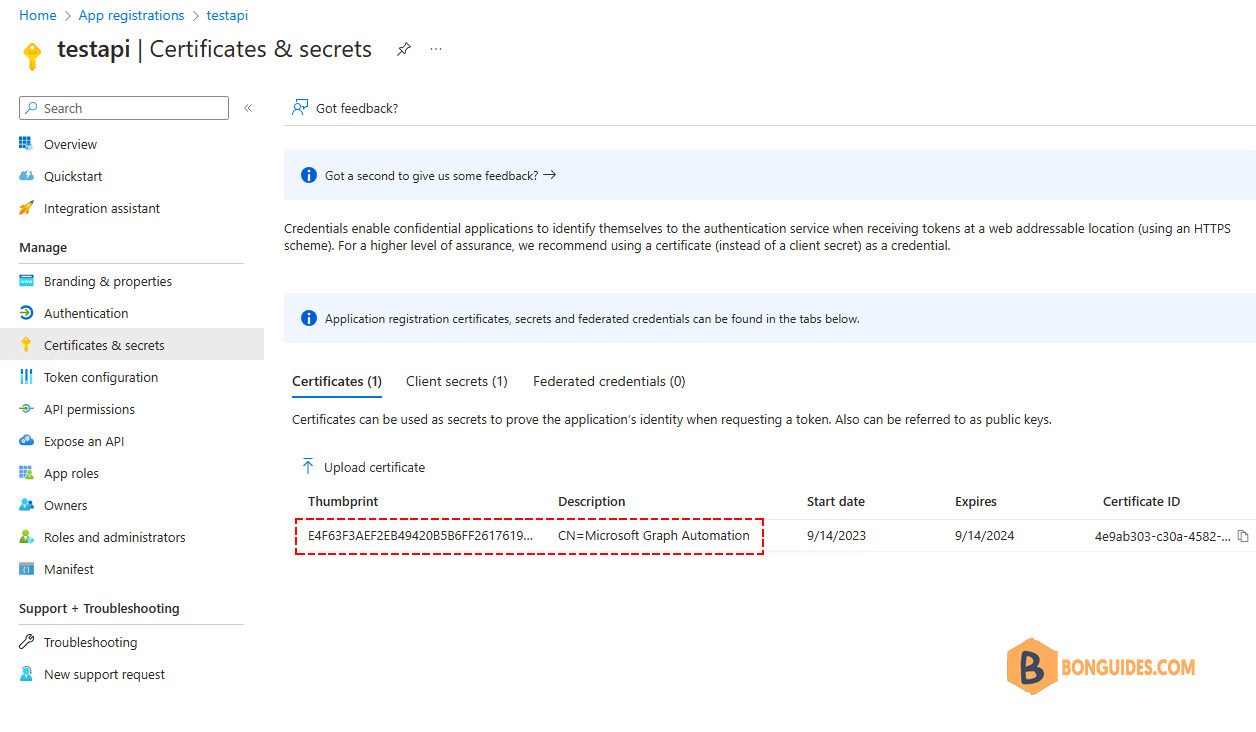This screenshot has height=732, width=1256.
Task: Click the Quickstart cloud icon
Action: tap(26, 176)
